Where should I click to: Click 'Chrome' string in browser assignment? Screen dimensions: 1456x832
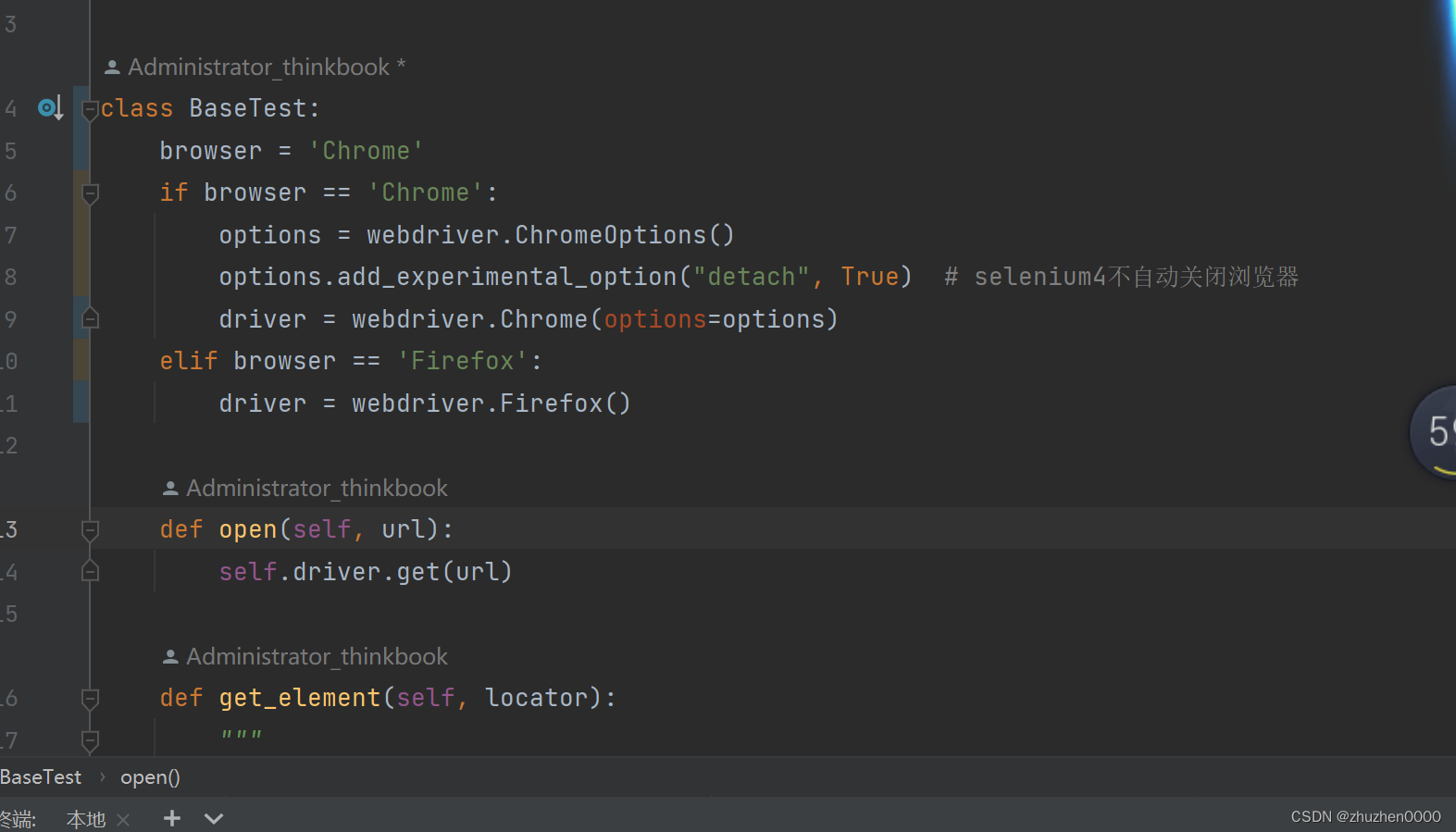(367, 151)
